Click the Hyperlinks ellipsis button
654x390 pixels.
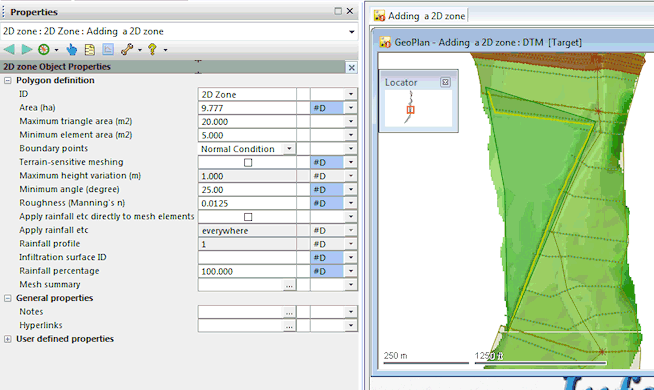[289, 326]
